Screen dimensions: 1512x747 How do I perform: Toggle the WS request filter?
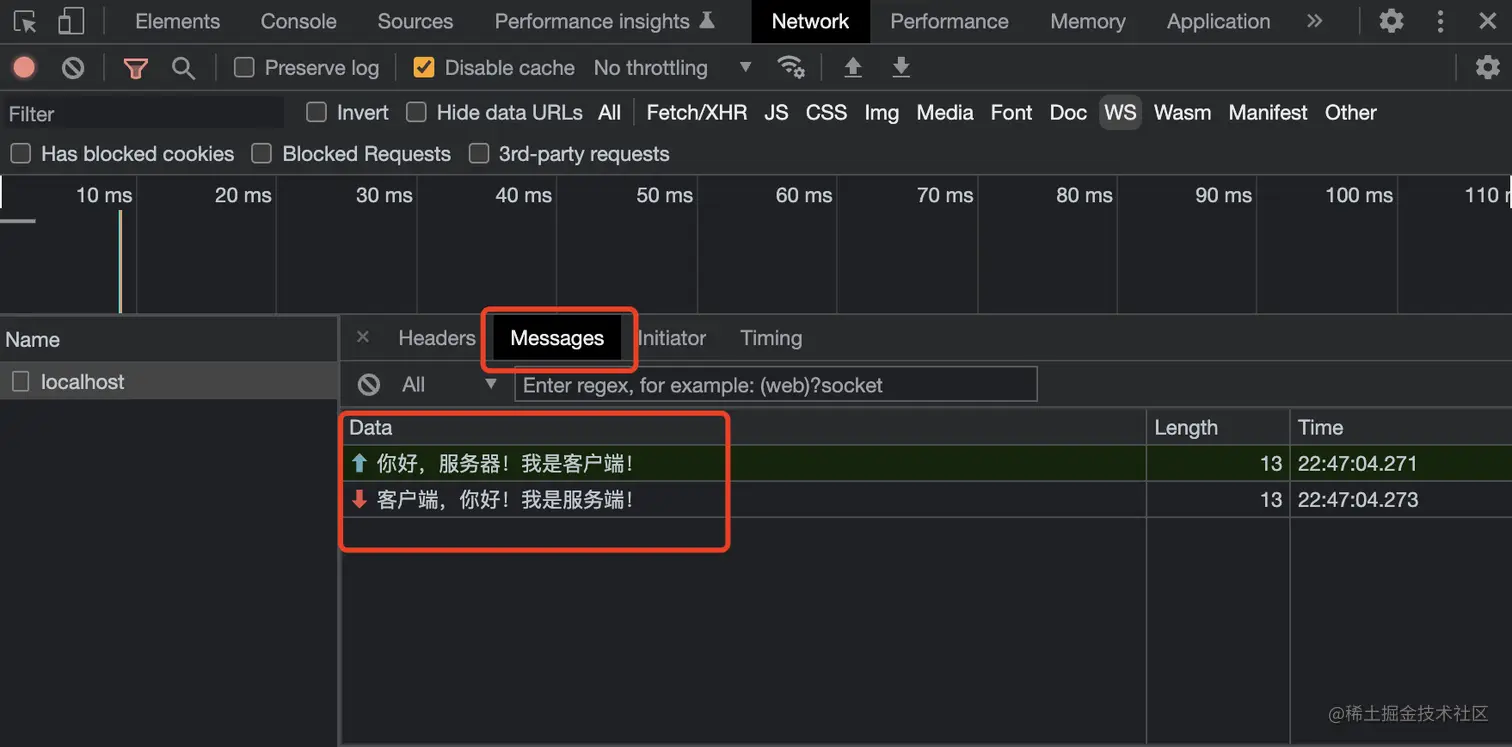[x=1120, y=113]
